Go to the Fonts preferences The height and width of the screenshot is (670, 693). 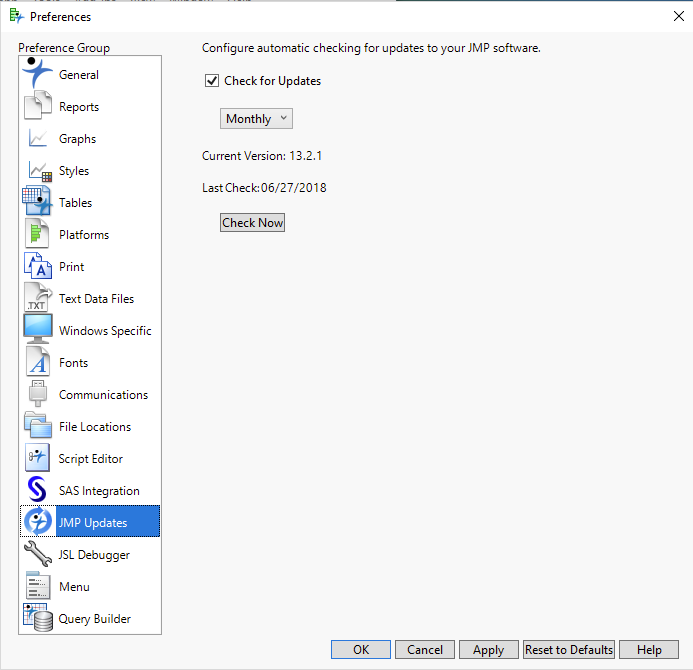(x=73, y=363)
